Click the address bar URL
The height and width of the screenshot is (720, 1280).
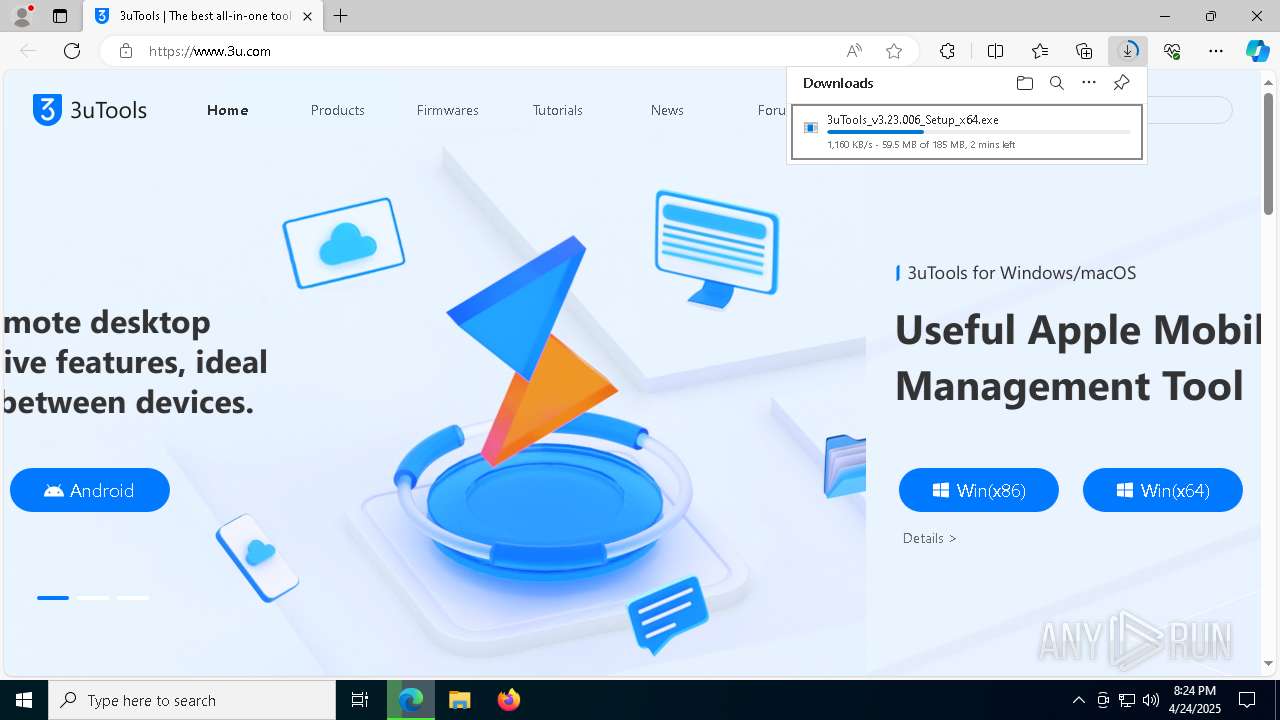pyautogui.click(x=210, y=51)
